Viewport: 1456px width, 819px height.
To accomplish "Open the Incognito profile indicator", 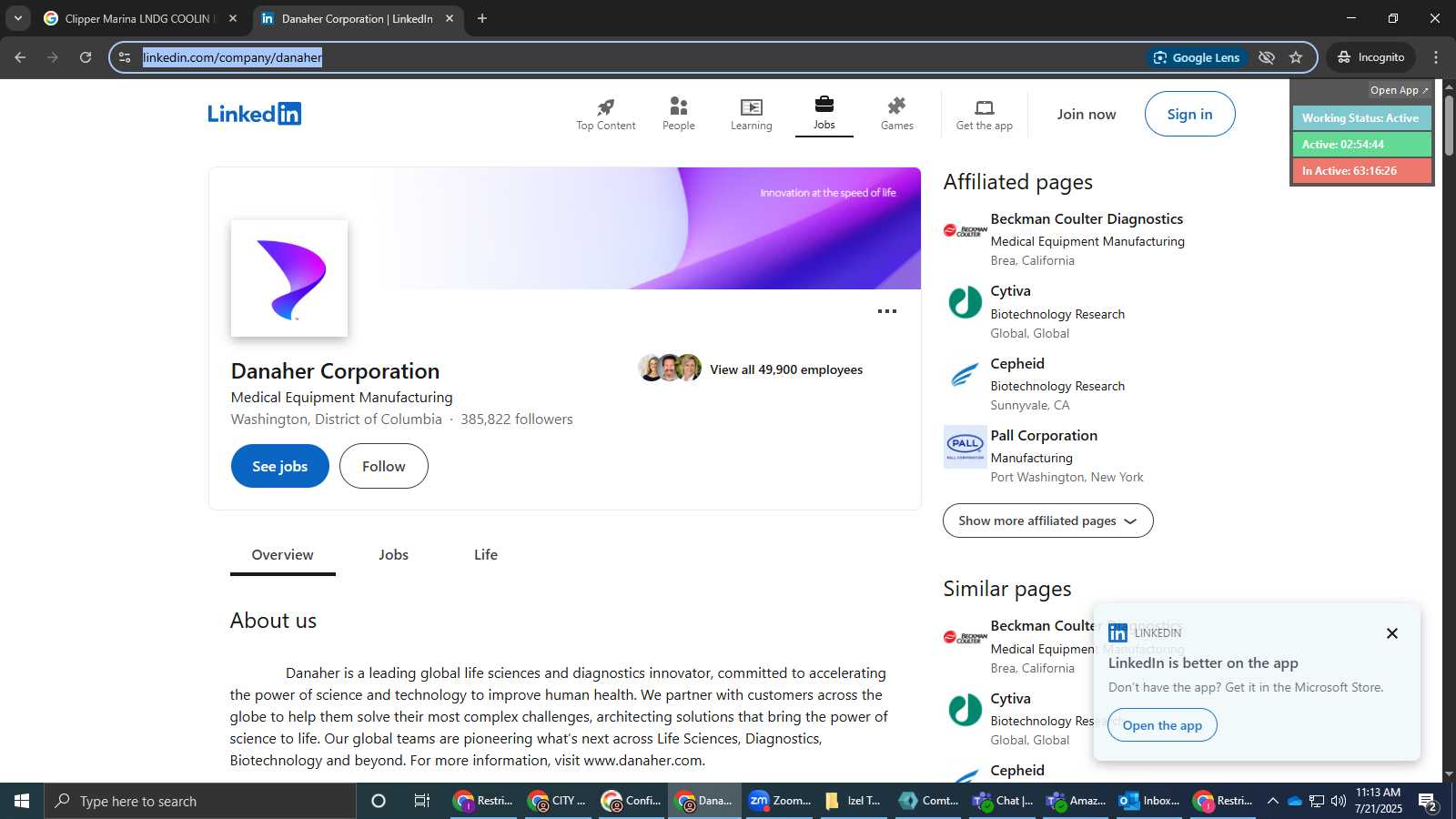I will pos(1370,57).
